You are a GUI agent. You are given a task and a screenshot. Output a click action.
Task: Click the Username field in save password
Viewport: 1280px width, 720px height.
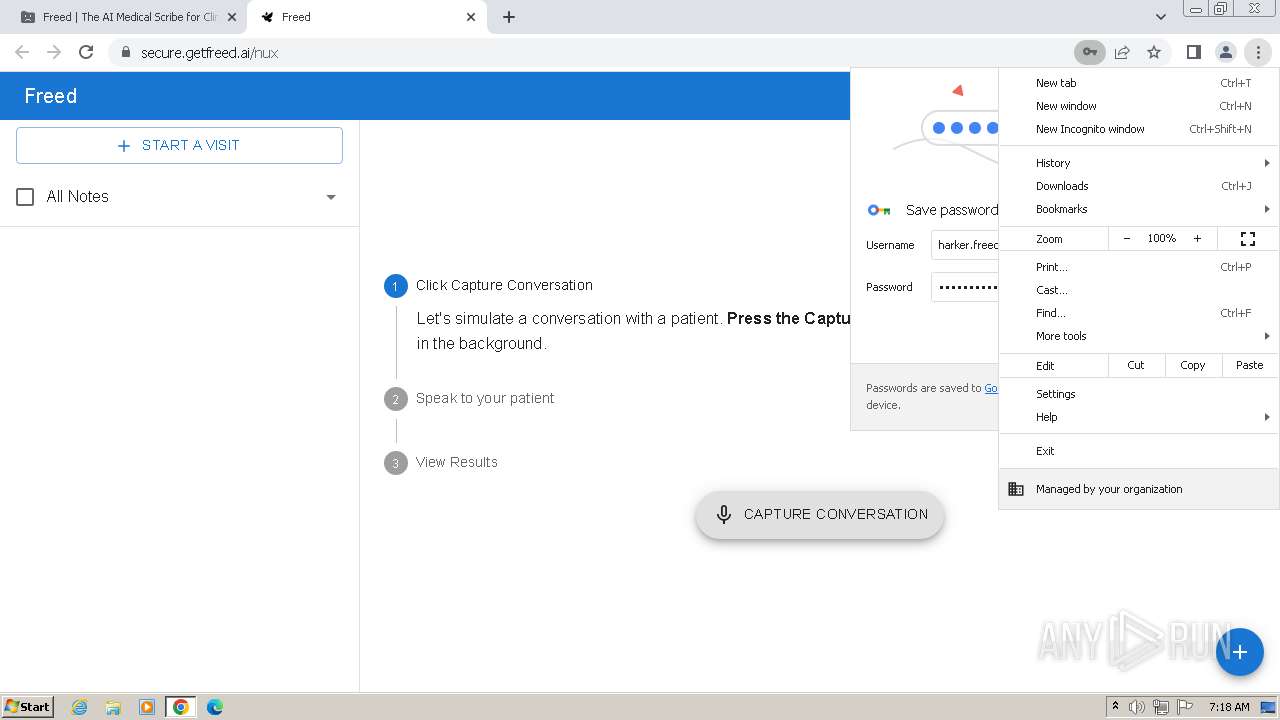coord(964,245)
